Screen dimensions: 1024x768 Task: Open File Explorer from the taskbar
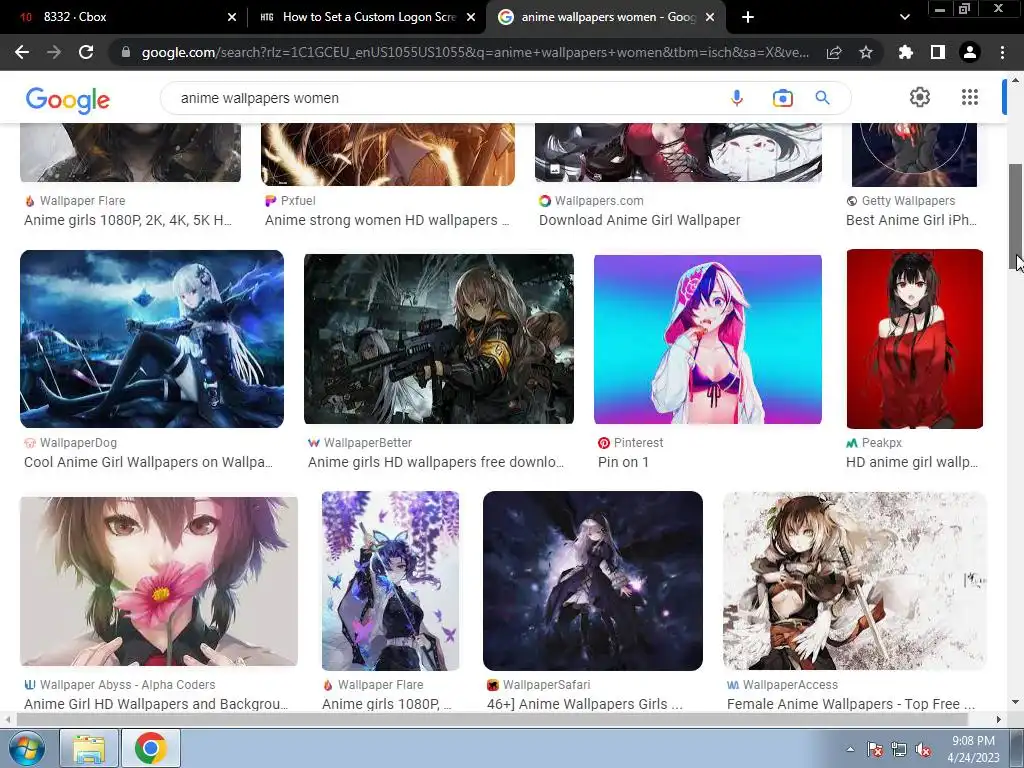pos(89,748)
